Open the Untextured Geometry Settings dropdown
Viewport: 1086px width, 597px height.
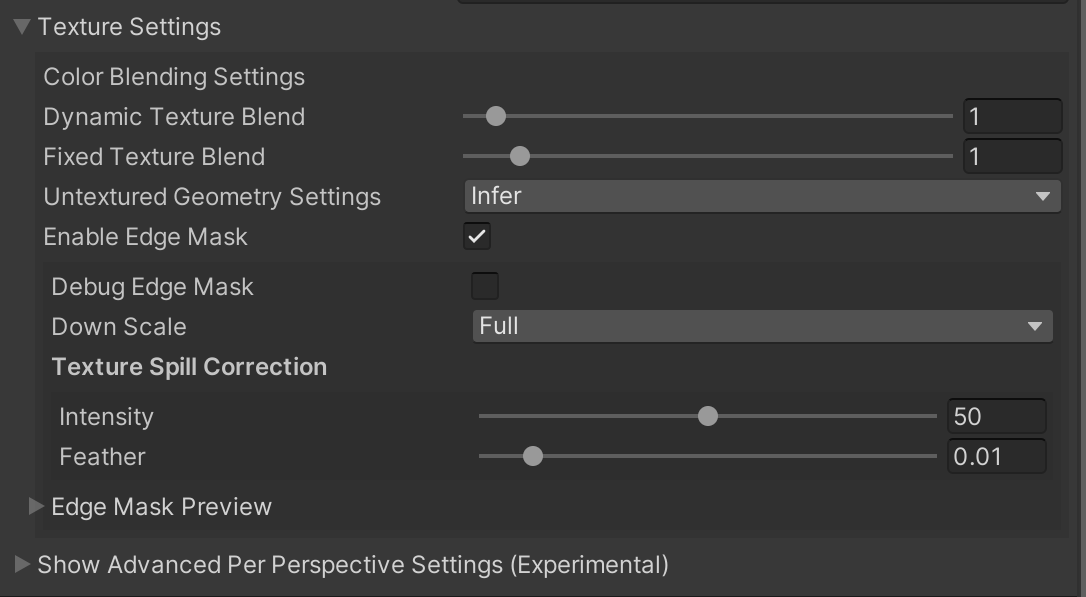tap(761, 196)
